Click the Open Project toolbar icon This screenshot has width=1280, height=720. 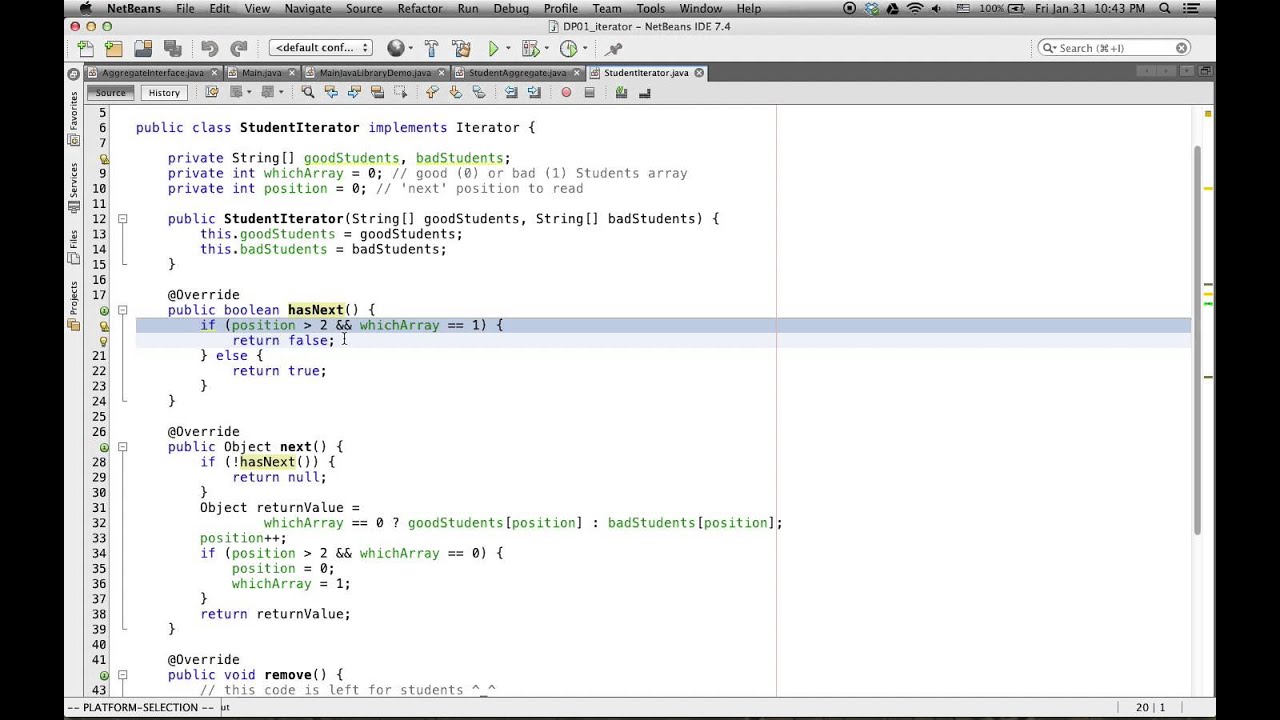143,48
